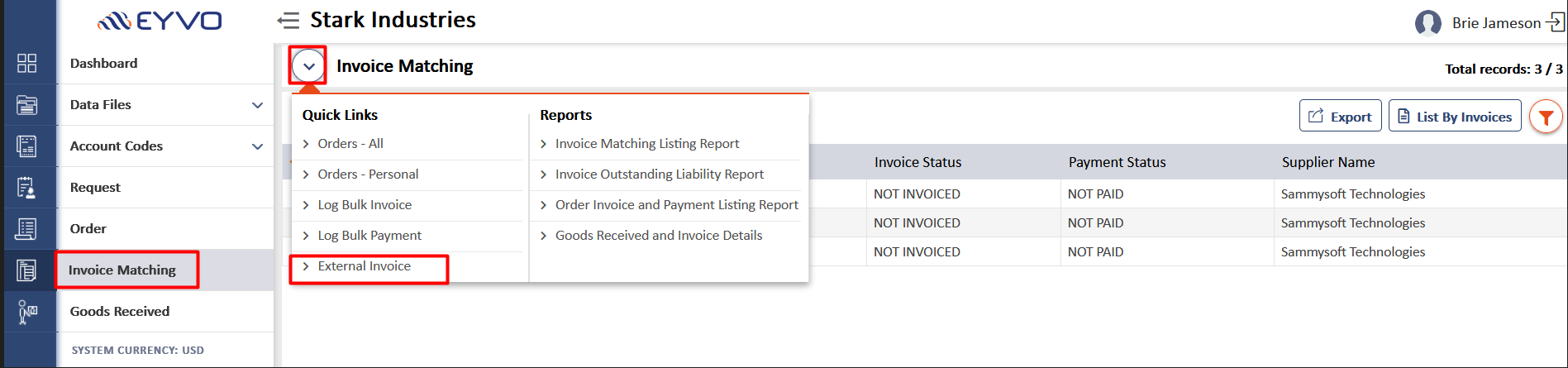Open the orange filter funnel button
Viewport: 1568px width, 368px height.
coord(1546,117)
